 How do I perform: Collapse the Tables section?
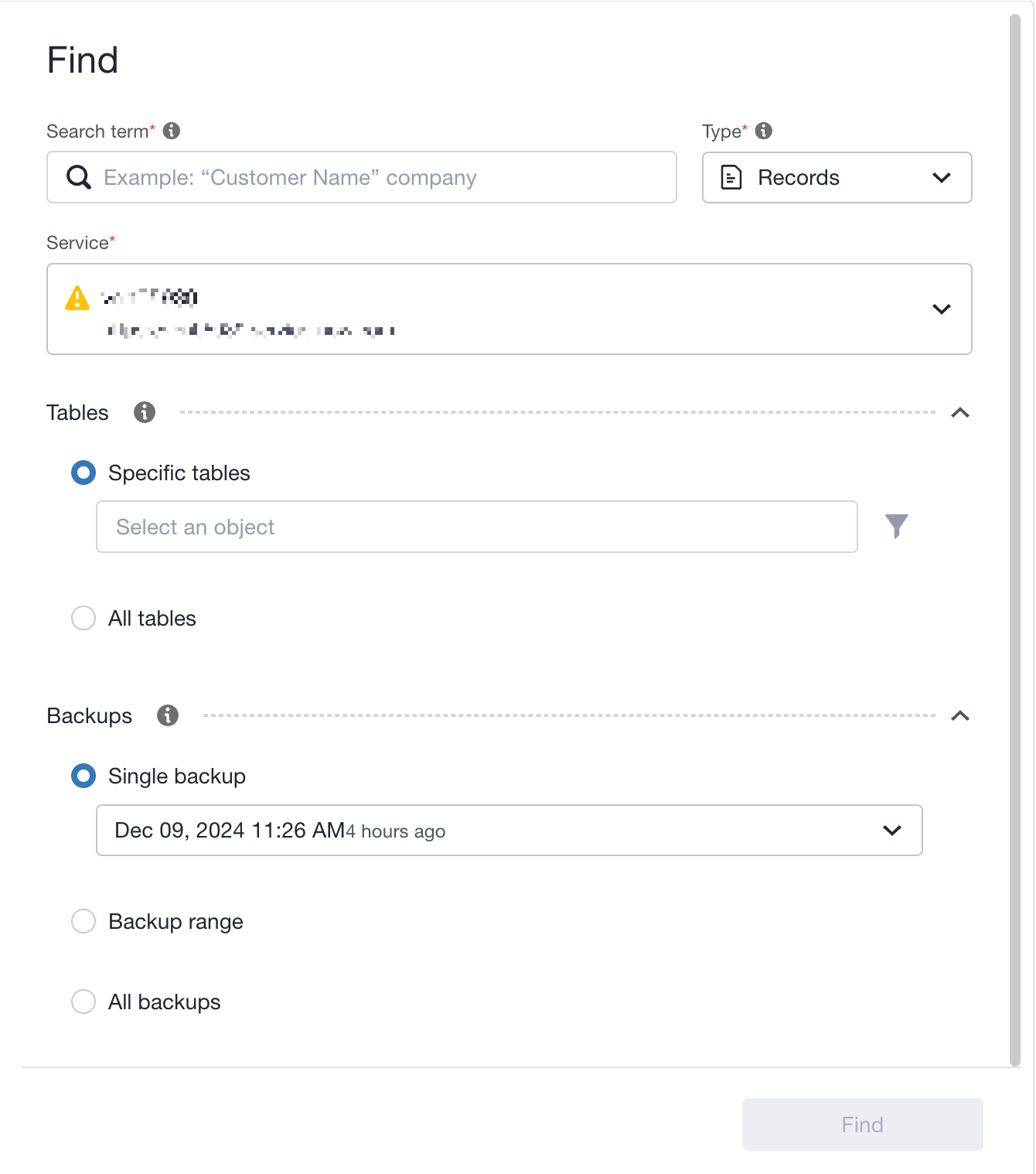click(960, 412)
